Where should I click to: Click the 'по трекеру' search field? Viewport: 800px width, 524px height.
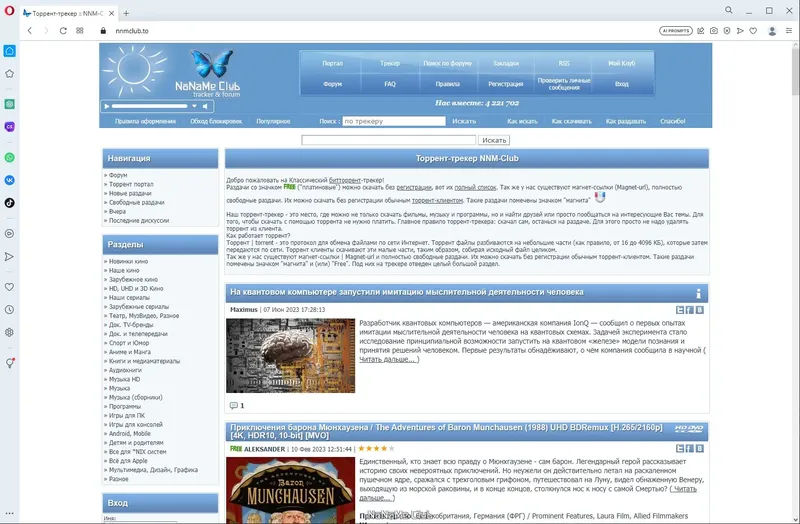pyautogui.click(x=394, y=121)
